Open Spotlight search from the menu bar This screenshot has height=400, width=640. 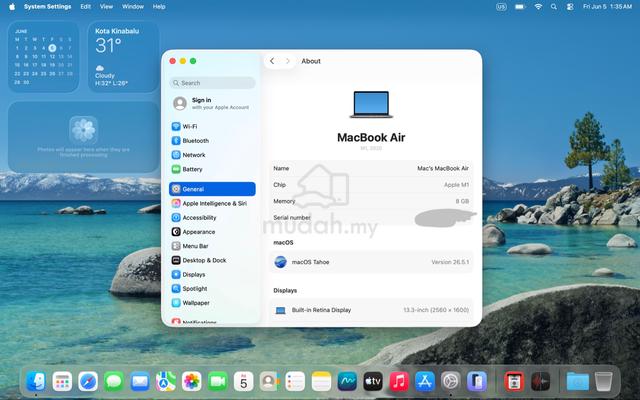[553, 7]
